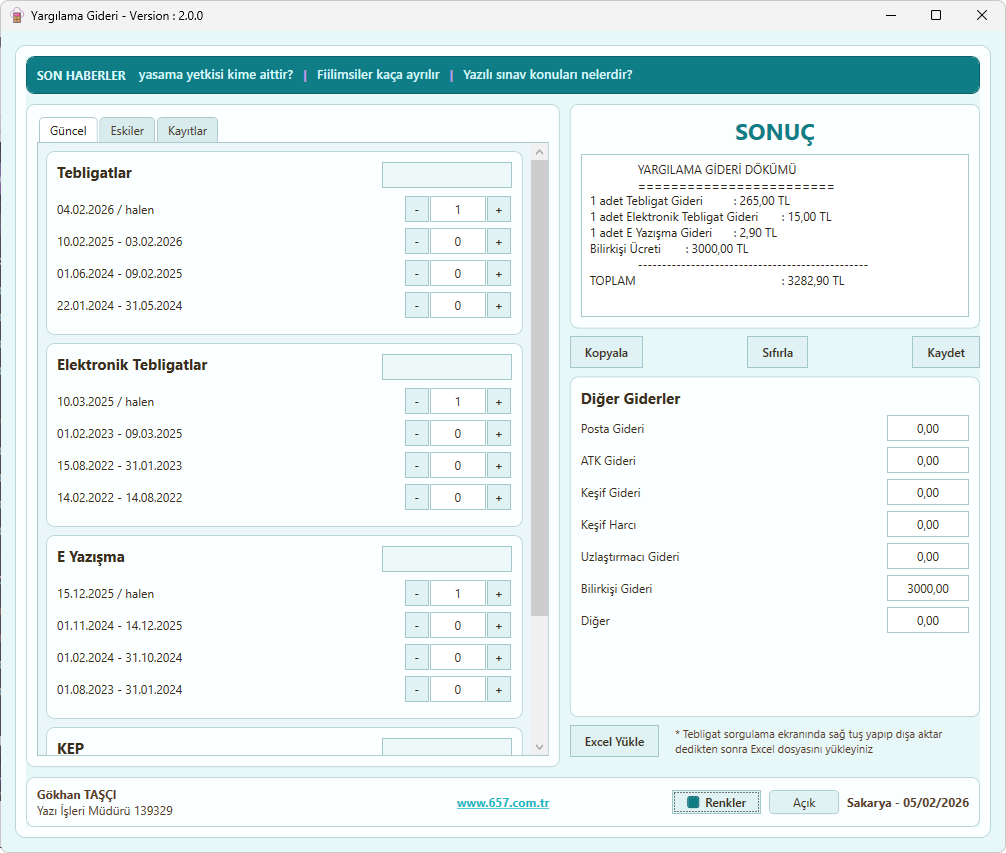Open news 'Yazılı sınav konuları nelerdir?'
The height and width of the screenshot is (853, 1006).
(x=547, y=74)
